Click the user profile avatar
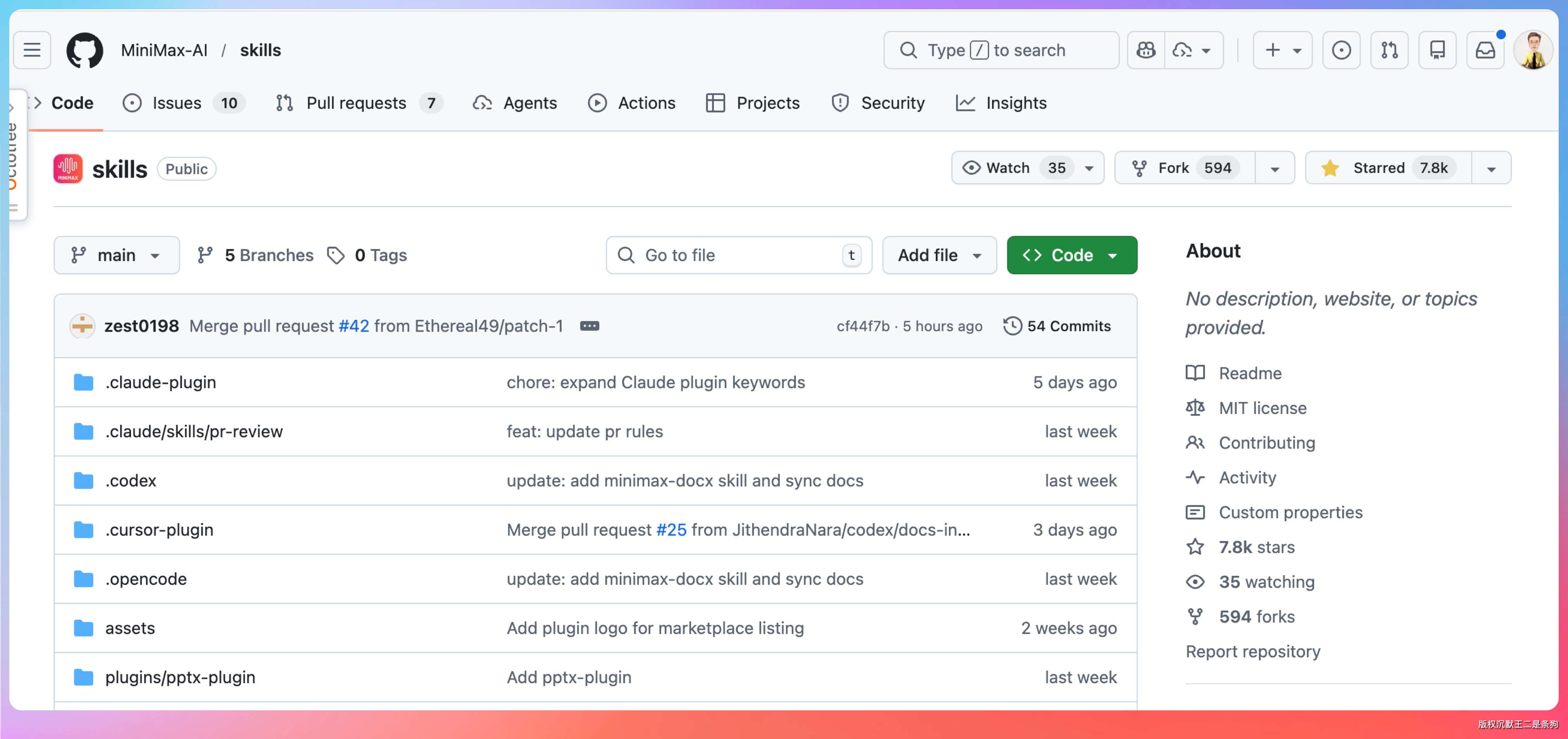 click(x=1533, y=50)
